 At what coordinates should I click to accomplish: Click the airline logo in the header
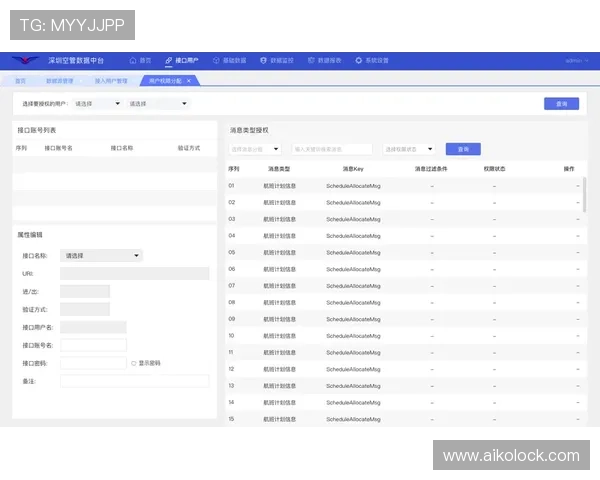click(25, 60)
